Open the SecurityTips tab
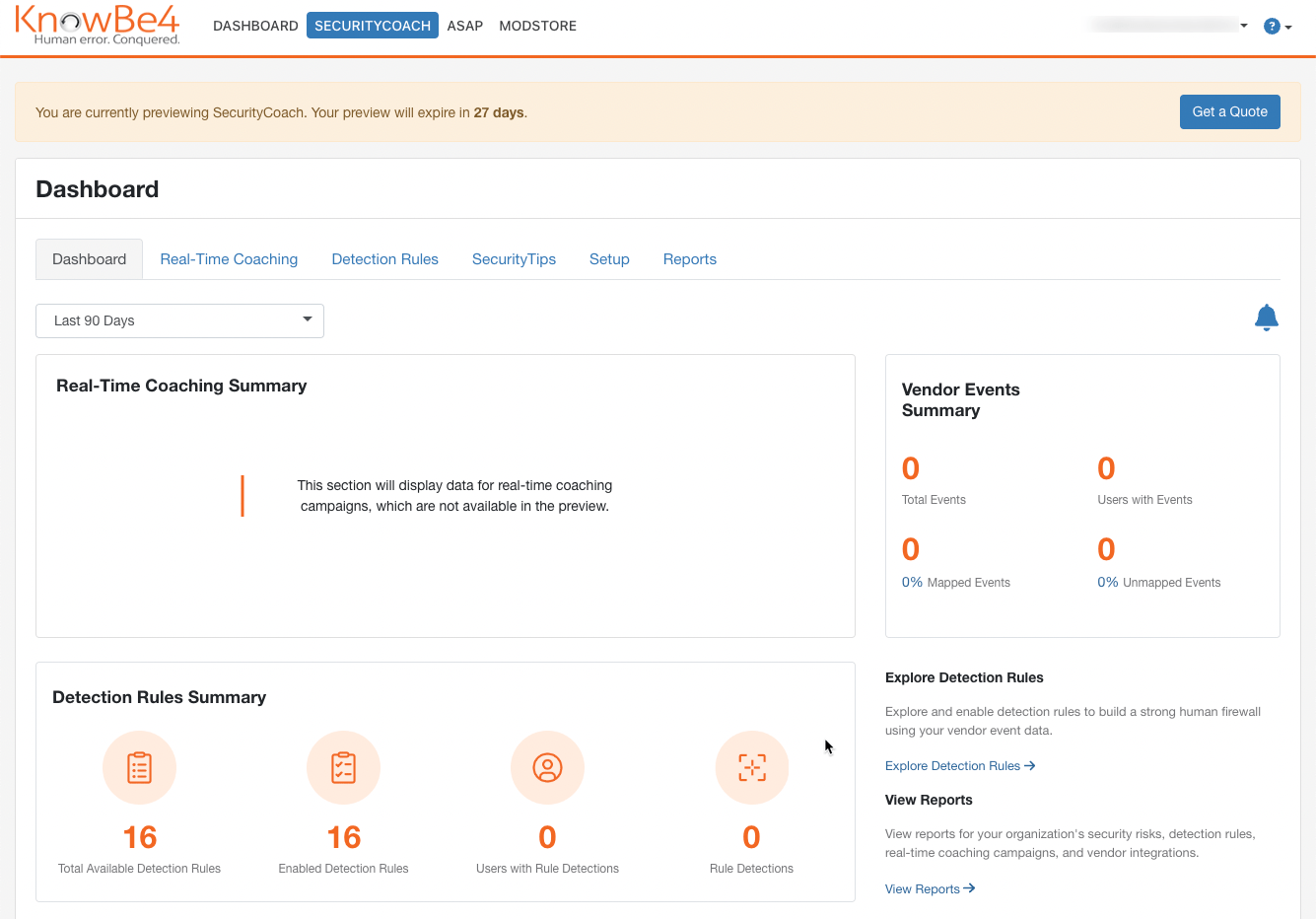This screenshot has height=919, width=1316. [514, 259]
